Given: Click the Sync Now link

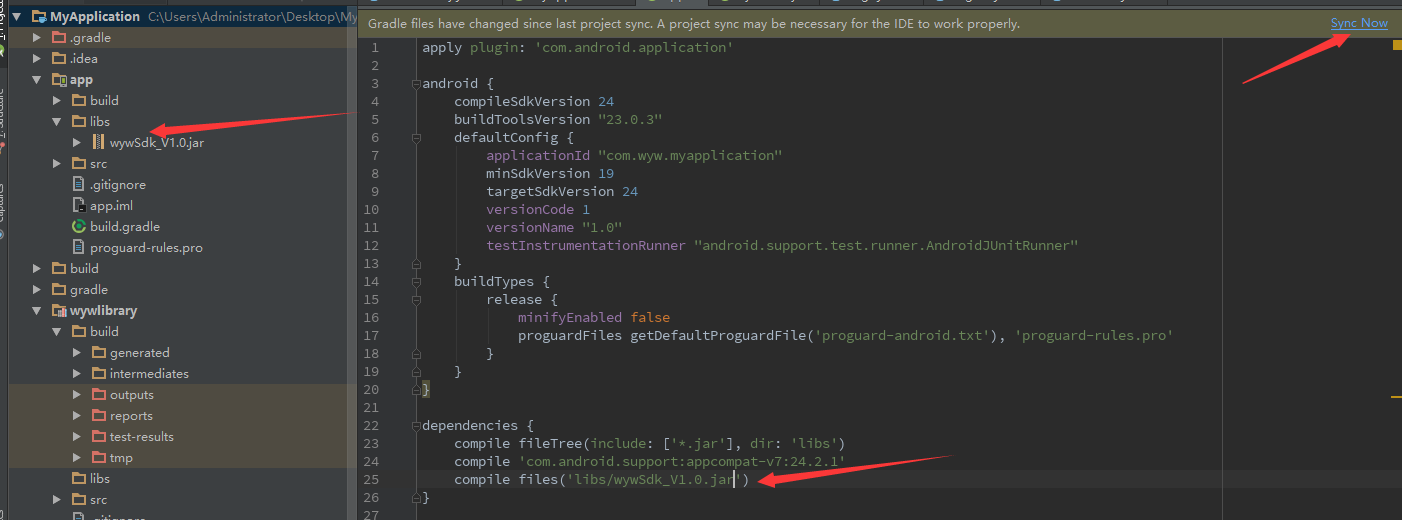Looking at the screenshot, I should pos(1359,23).
